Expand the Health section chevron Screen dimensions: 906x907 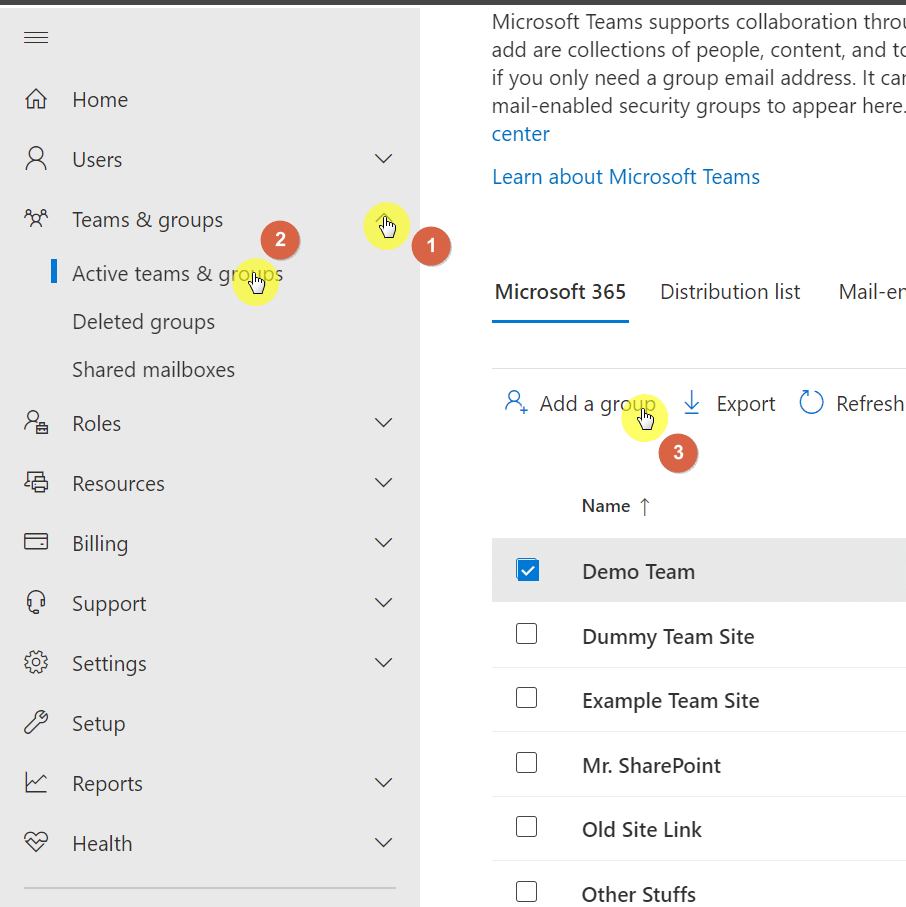point(384,842)
